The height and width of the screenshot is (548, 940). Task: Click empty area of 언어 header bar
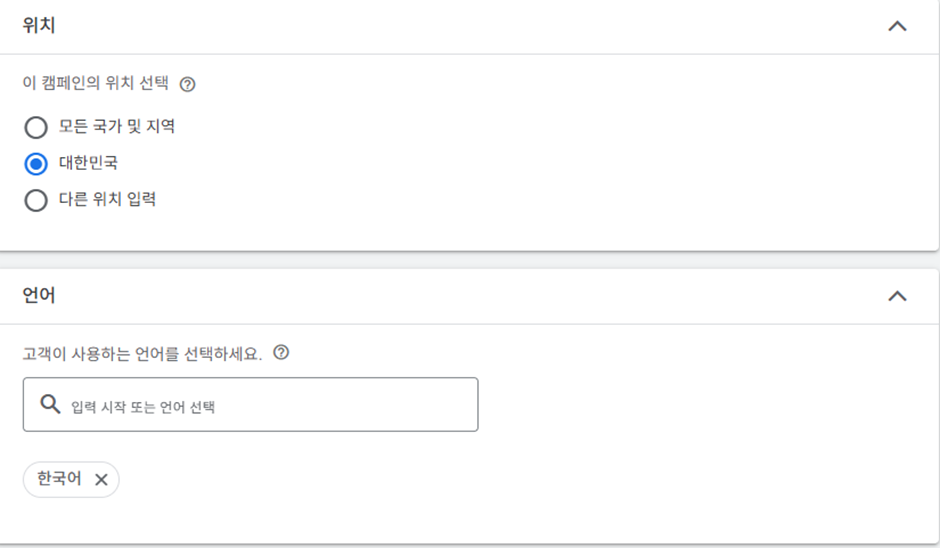click(469, 296)
